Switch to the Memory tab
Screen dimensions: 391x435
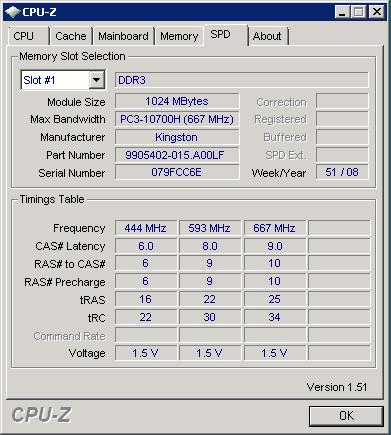pyautogui.click(x=179, y=36)
